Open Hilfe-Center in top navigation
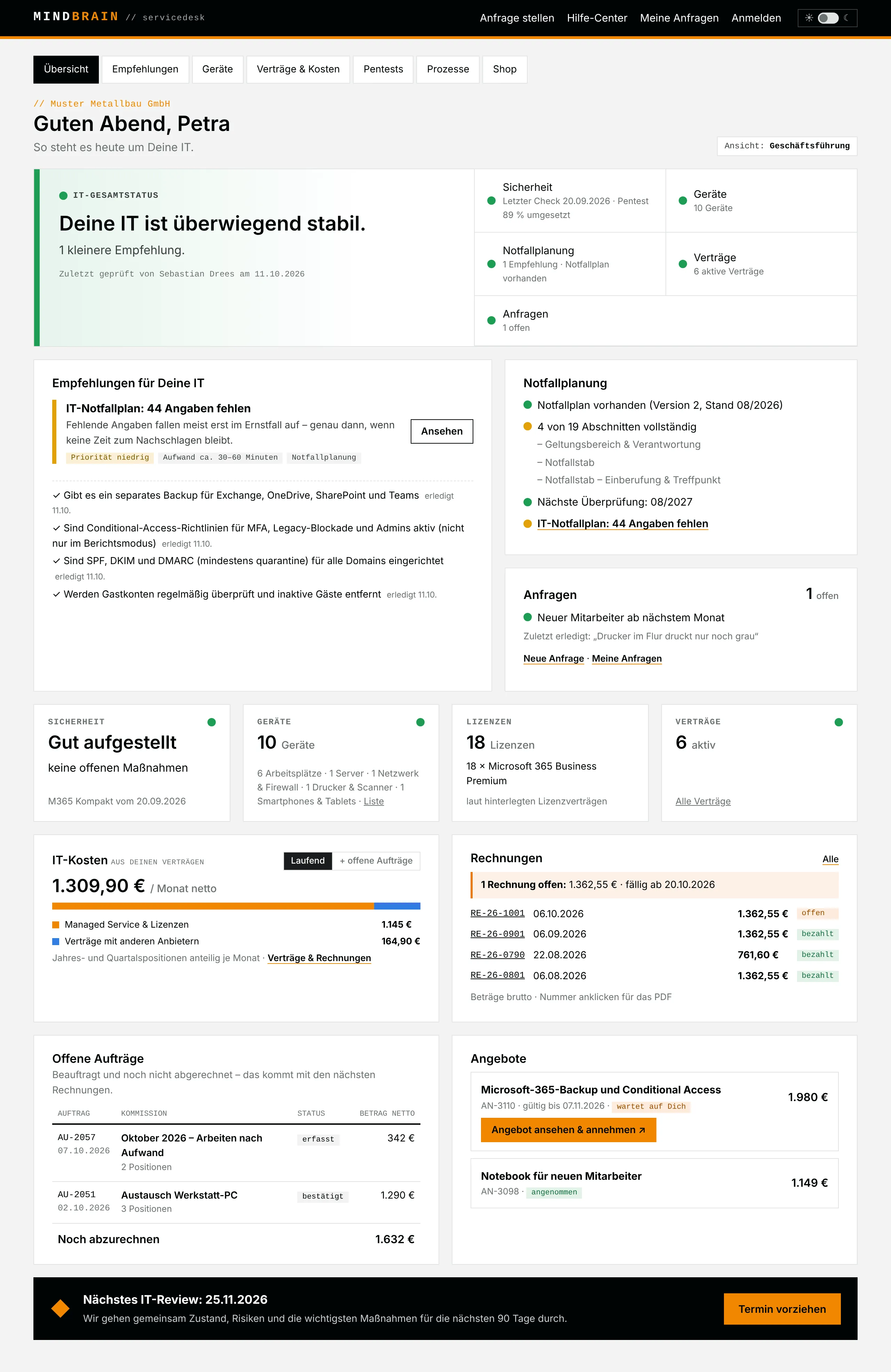891x1372 pixels. pos(597,18)
